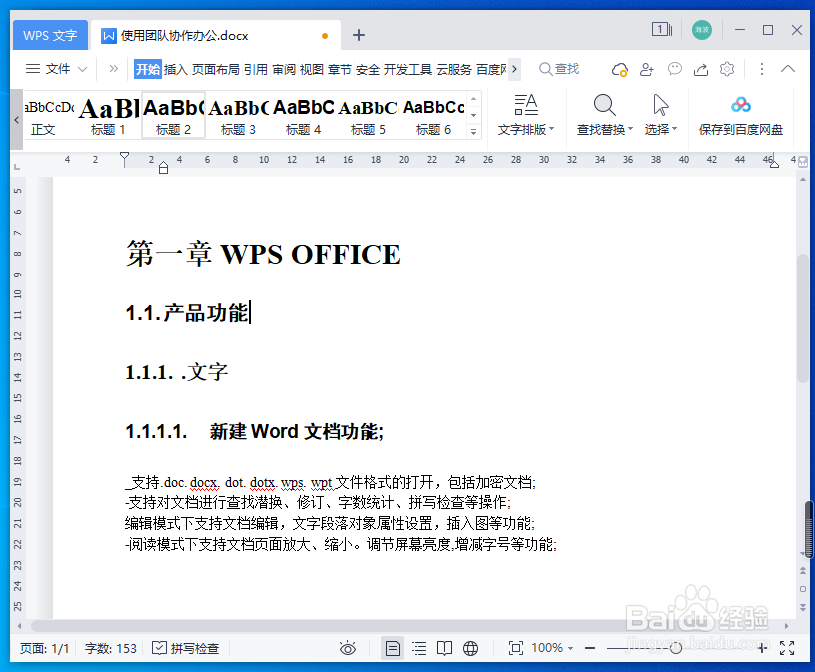
Task: Switch to outline view icon
Action: click(418, 648)
